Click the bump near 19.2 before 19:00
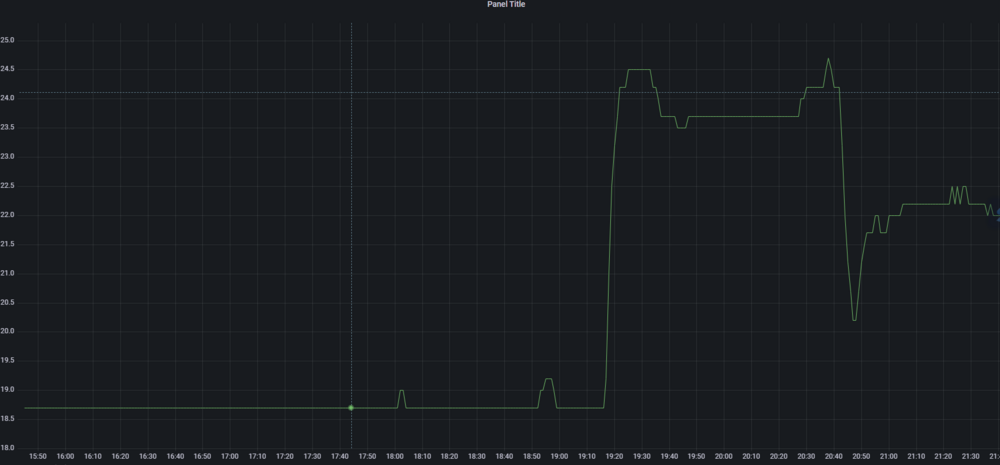The height and width of the screenshot is (465, 1000). (548, 380)
